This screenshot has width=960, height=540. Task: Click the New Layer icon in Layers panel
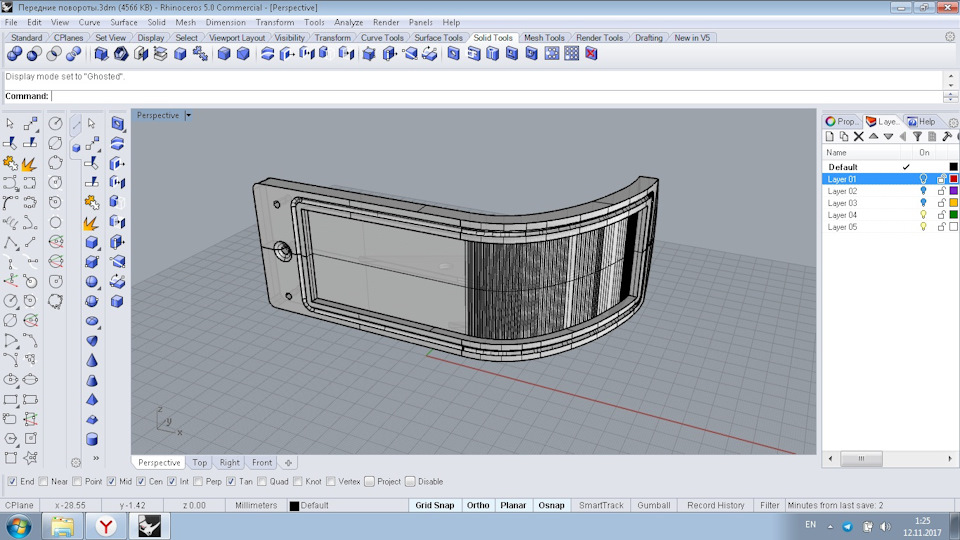[x=830, y=137]
